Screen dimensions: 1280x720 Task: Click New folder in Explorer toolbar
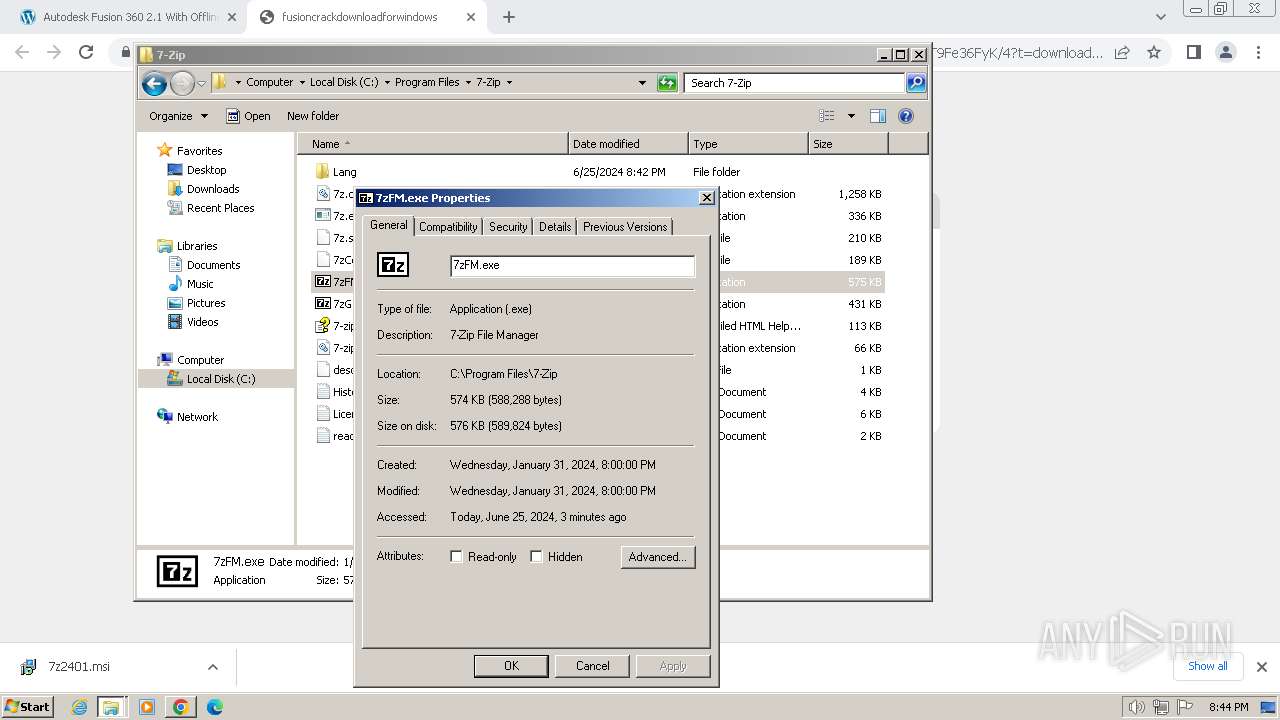click(x=313, y=116)
